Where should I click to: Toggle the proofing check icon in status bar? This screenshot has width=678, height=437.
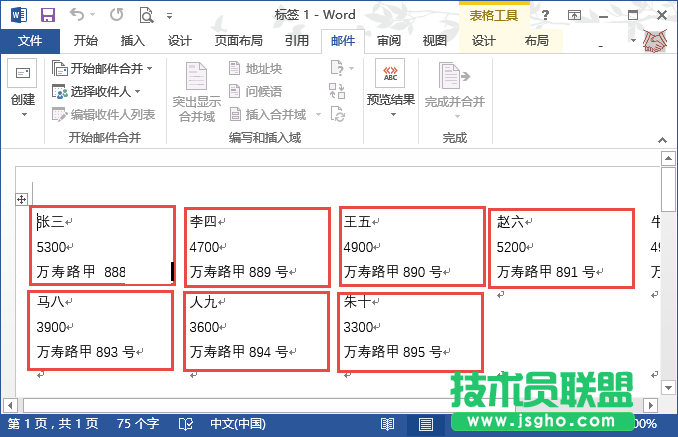[x=184, y=425]
